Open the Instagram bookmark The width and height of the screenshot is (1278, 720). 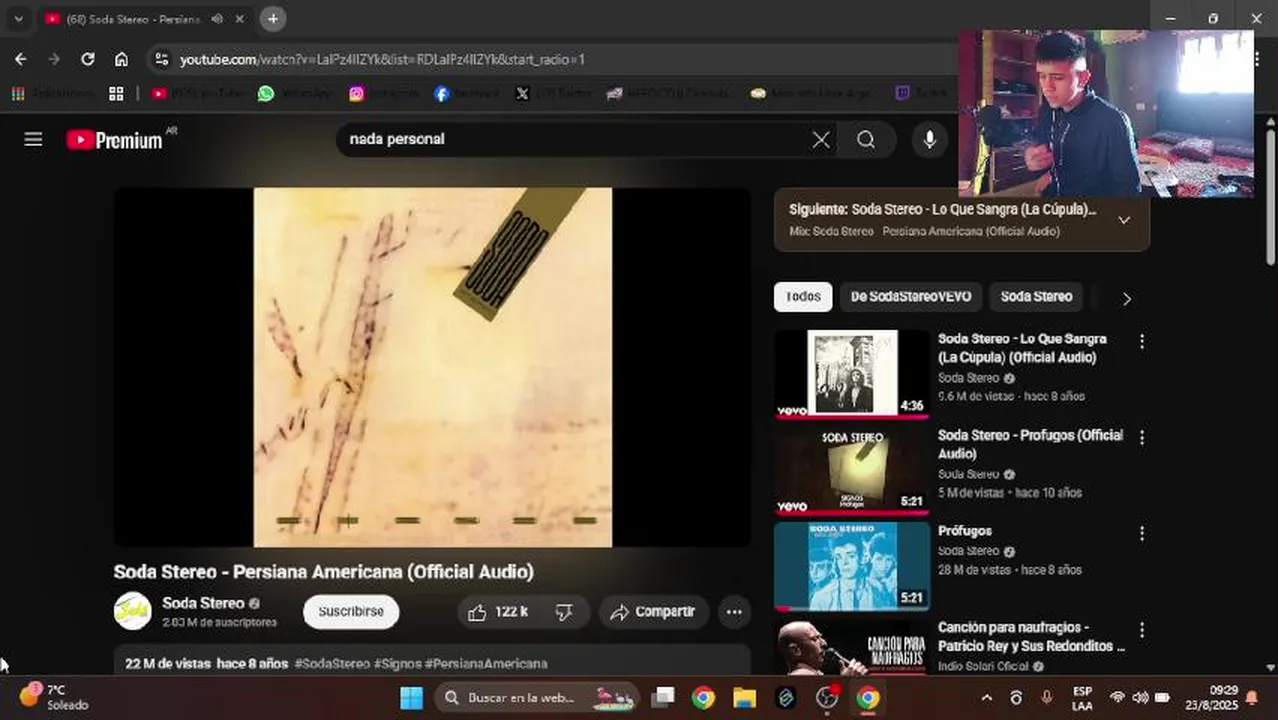click(385, 93)
